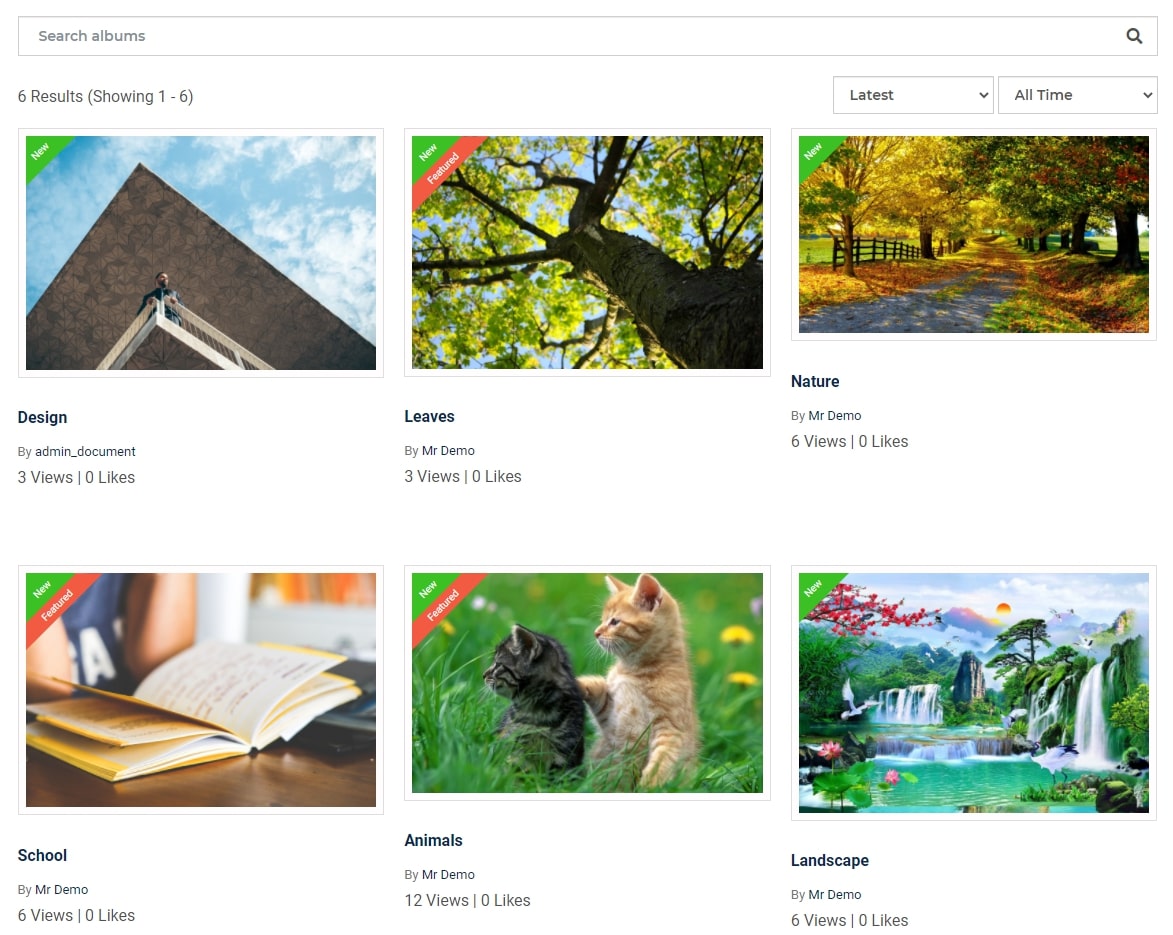Open the Leaves album thumbnail
1173x935 pixels.
point(587,252)
